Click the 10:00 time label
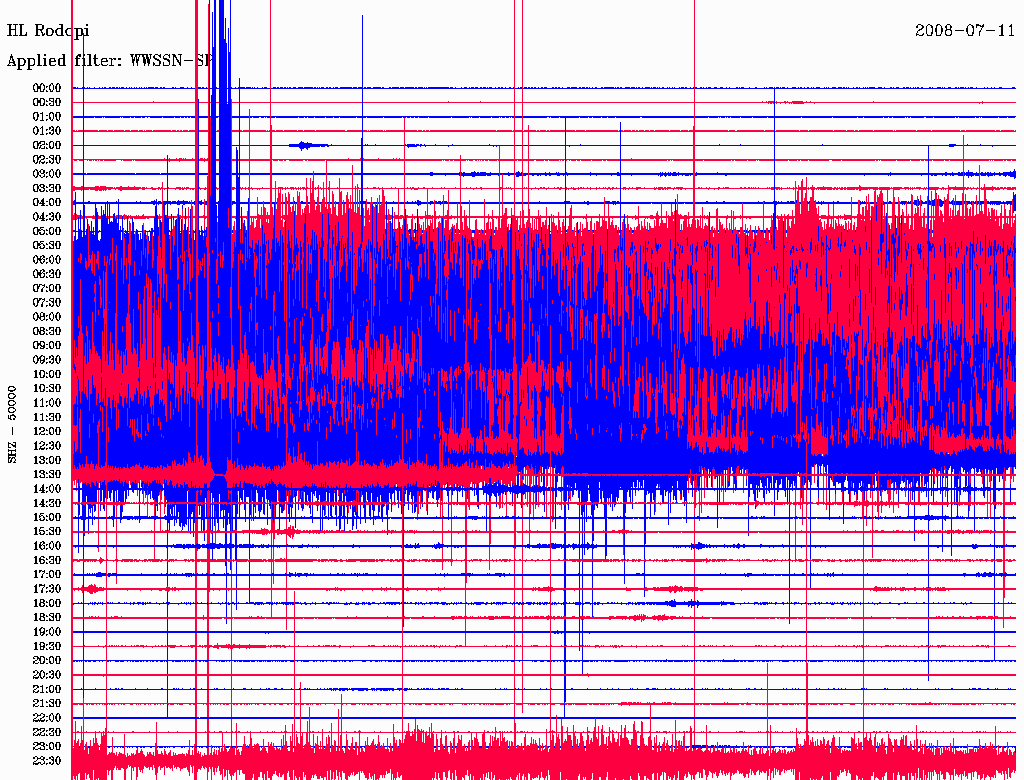Viewport: 1024px width, 780px height. tap(47, 374)
